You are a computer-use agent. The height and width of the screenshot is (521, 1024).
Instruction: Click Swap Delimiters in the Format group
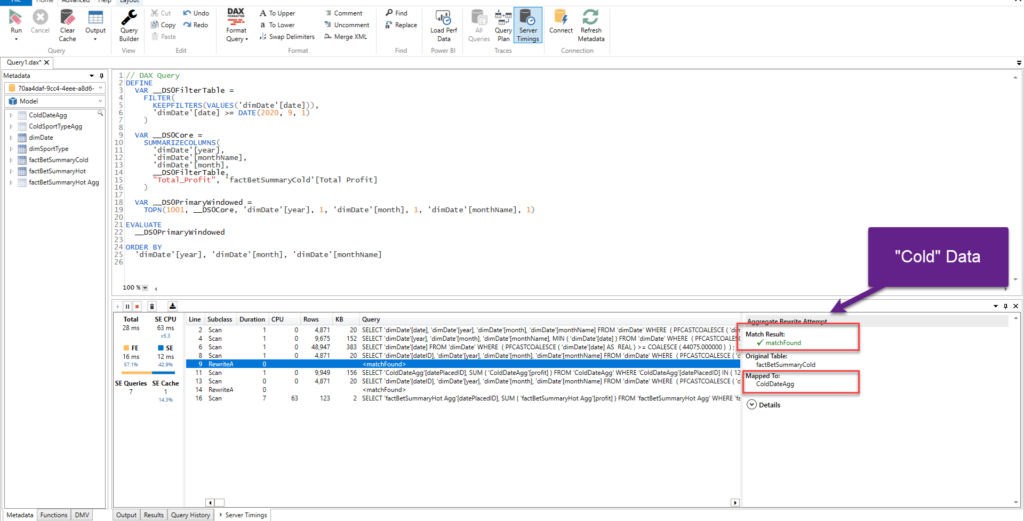[287, 37]
